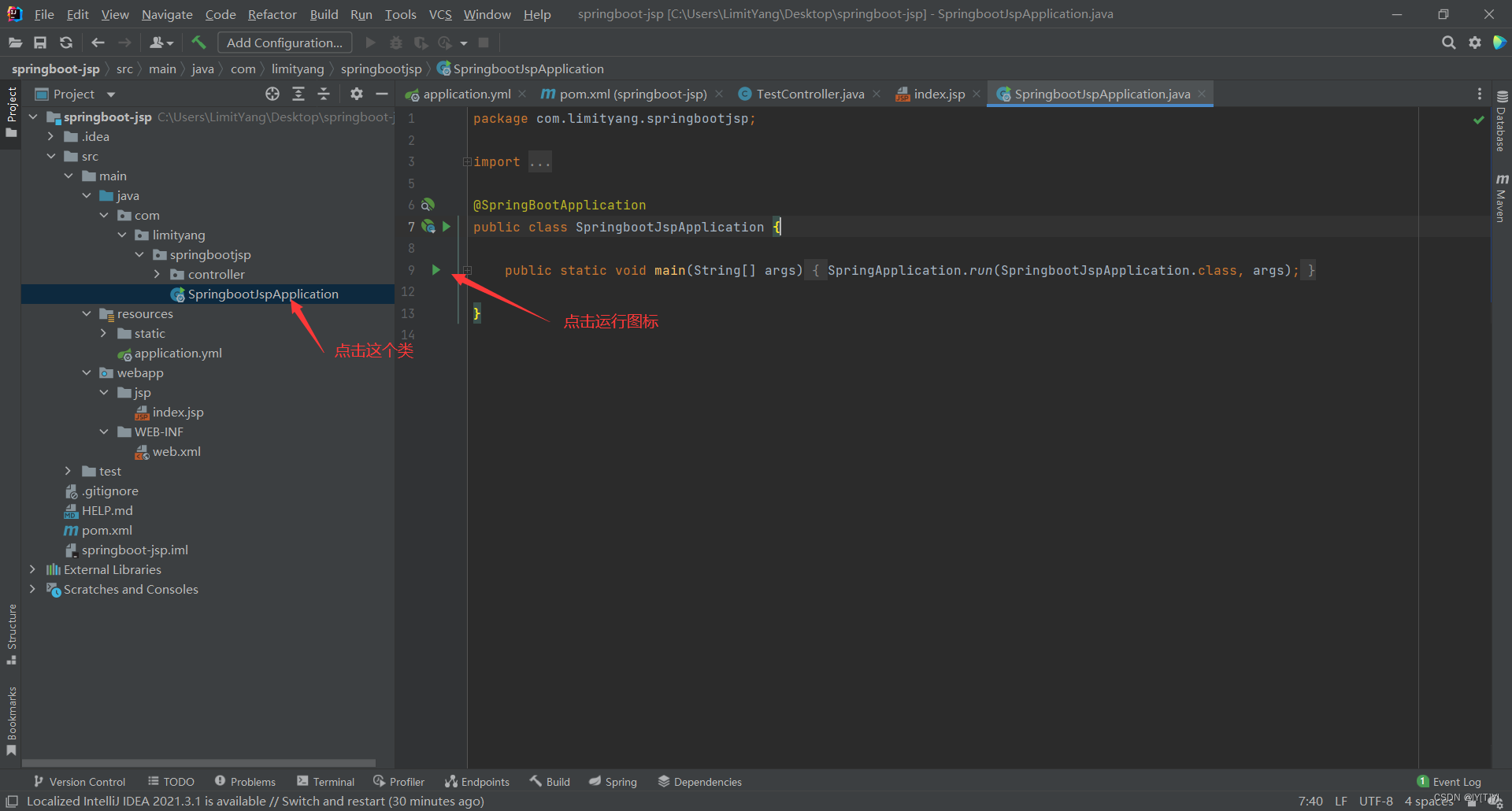Open the Maven tool window
The width and height of the screenshot is (1512, 811).
tap(1502, 198)
